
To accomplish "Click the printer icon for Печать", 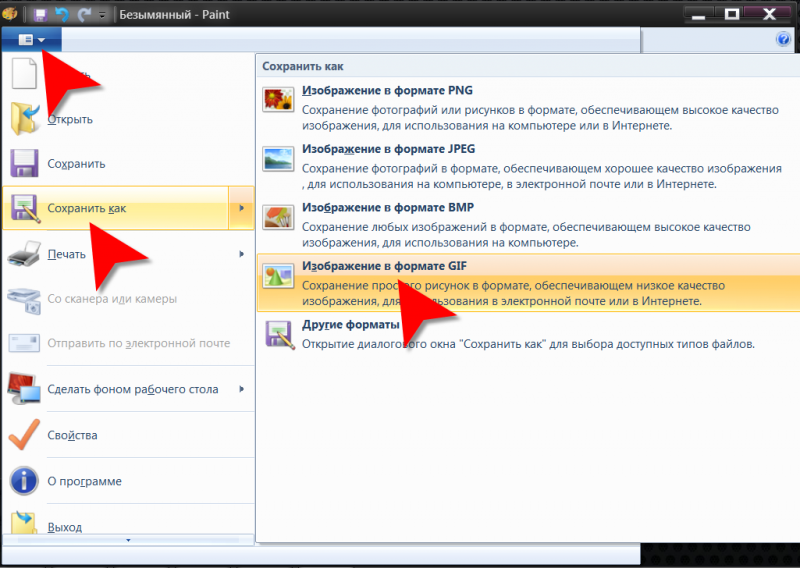I will [x=24, y=254].
